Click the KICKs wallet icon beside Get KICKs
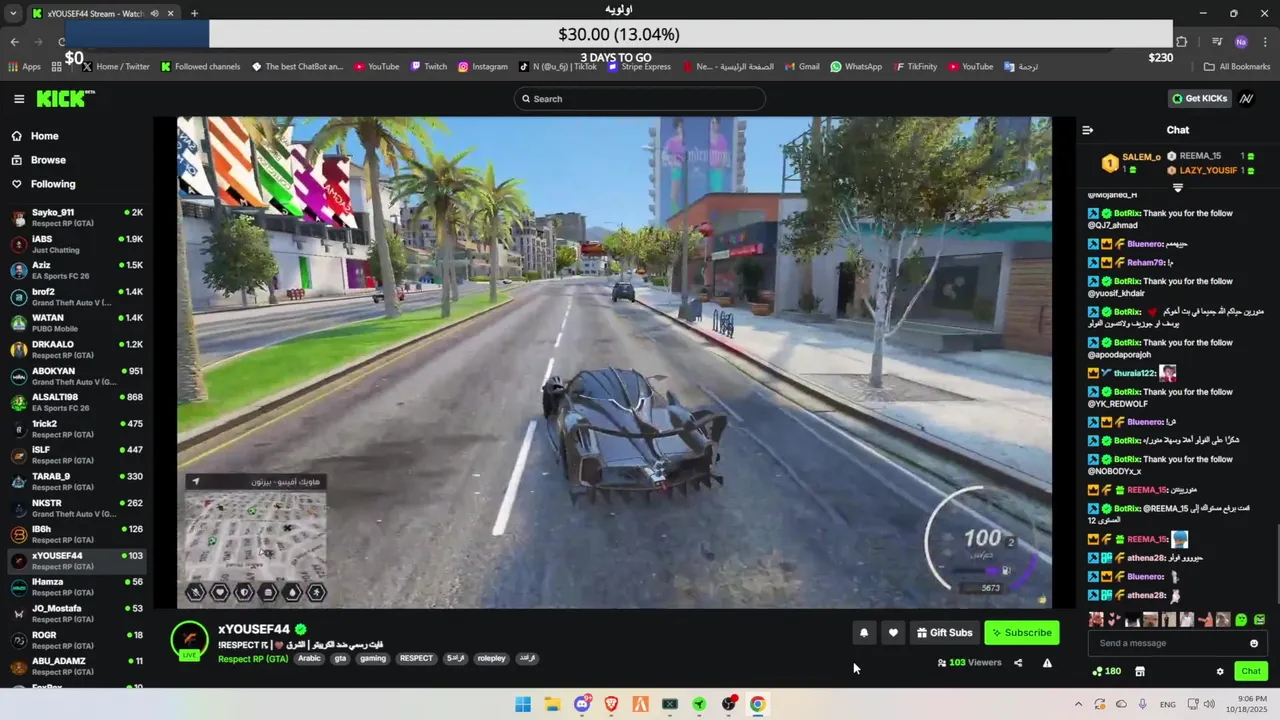Viewport: 1280px width, 720px height. [1246, 99]
